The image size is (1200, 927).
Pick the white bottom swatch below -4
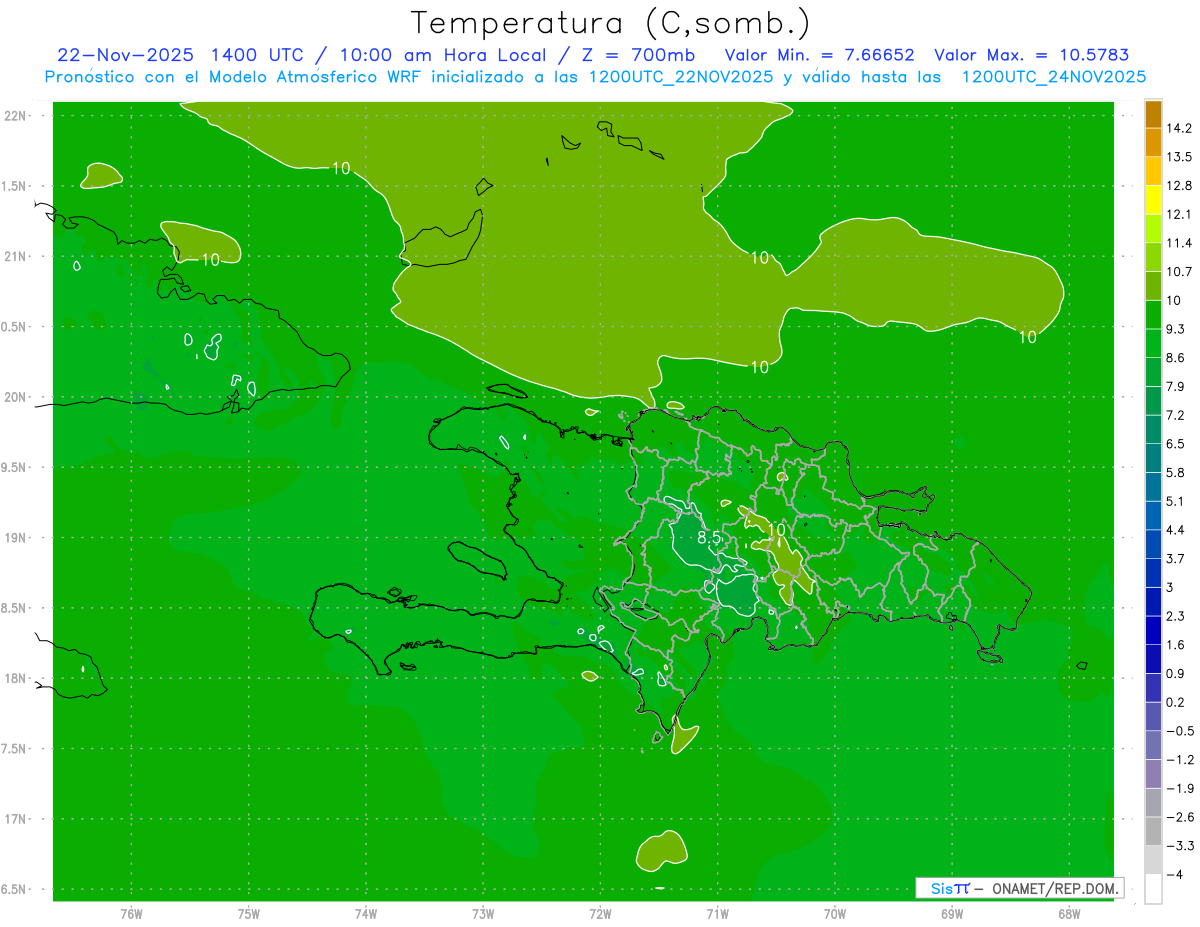click(x=1154, y=889)
